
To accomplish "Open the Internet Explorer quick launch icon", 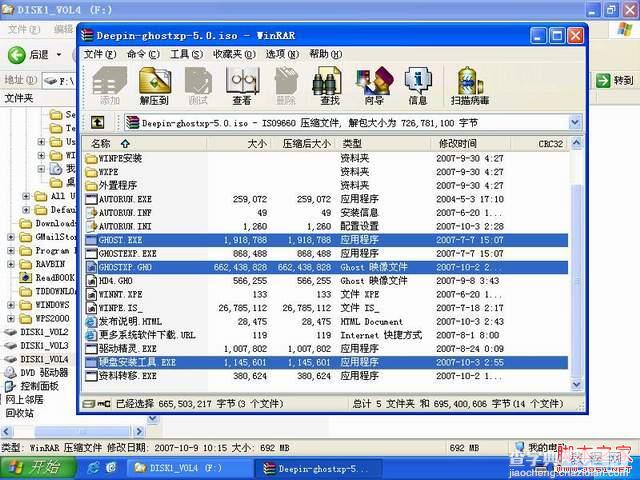I will point(93,468).
